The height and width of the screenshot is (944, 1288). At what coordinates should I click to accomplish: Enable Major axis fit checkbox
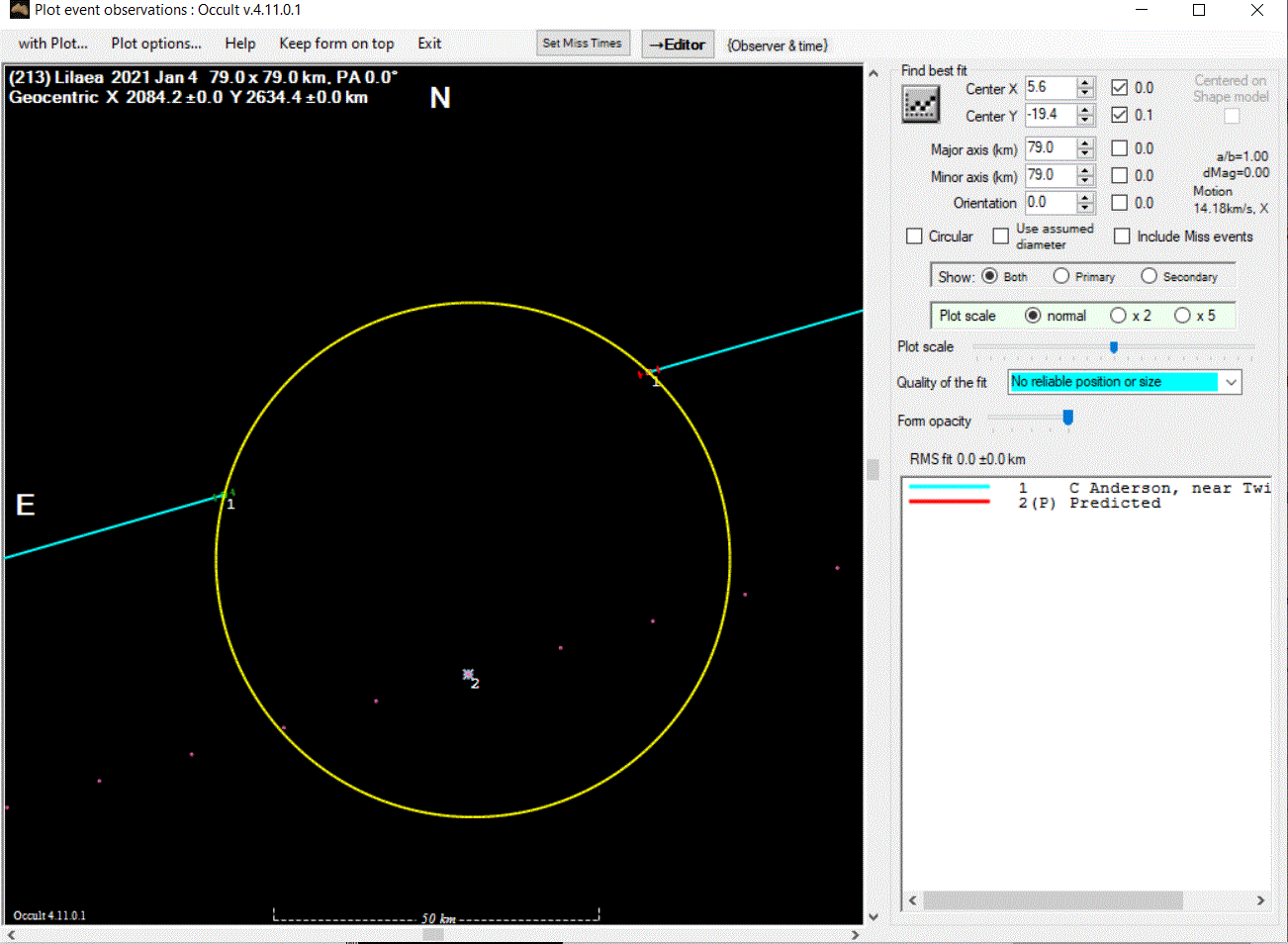coord(1119,148)
